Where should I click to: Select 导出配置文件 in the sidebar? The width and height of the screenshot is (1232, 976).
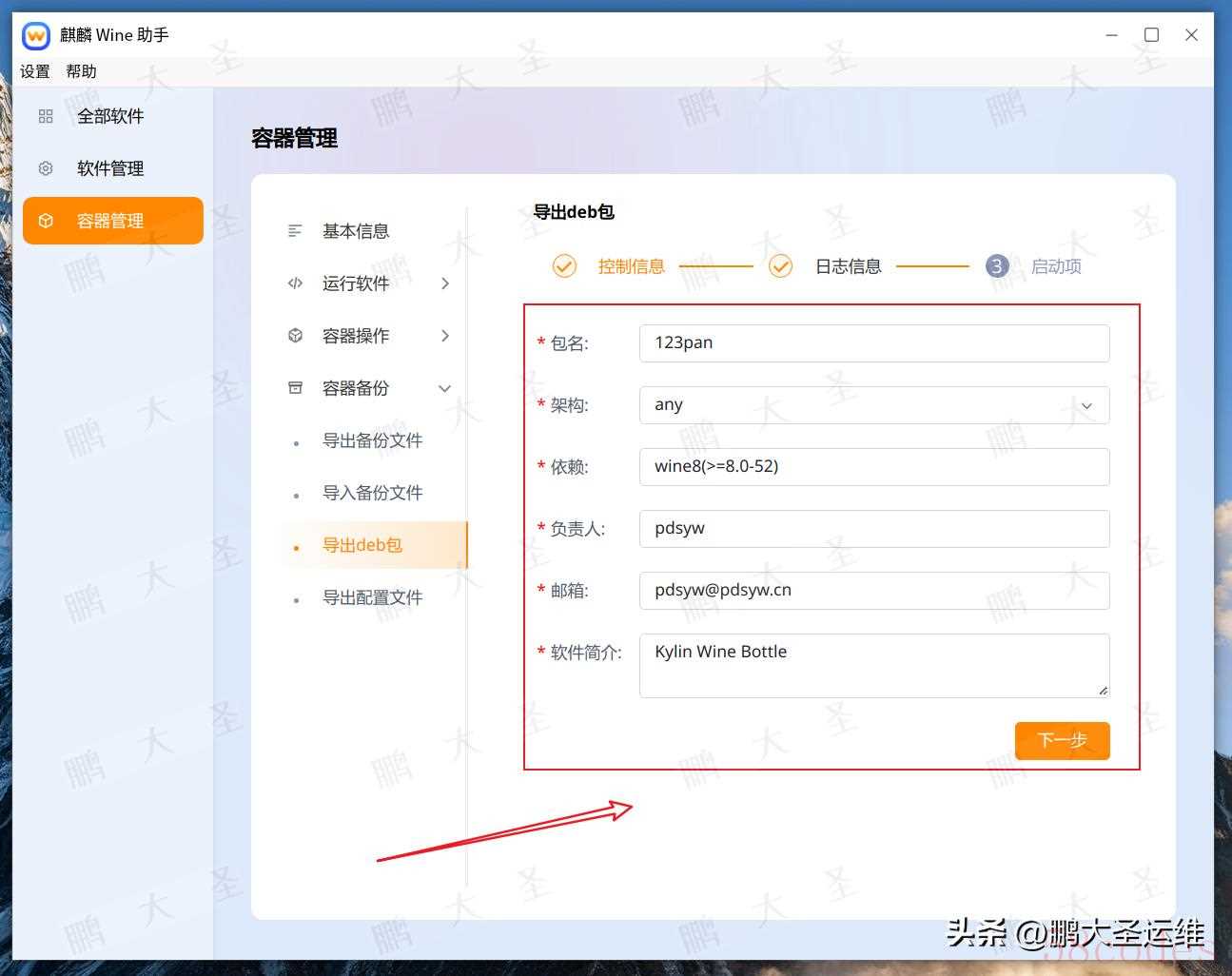[x=372, y=597]
